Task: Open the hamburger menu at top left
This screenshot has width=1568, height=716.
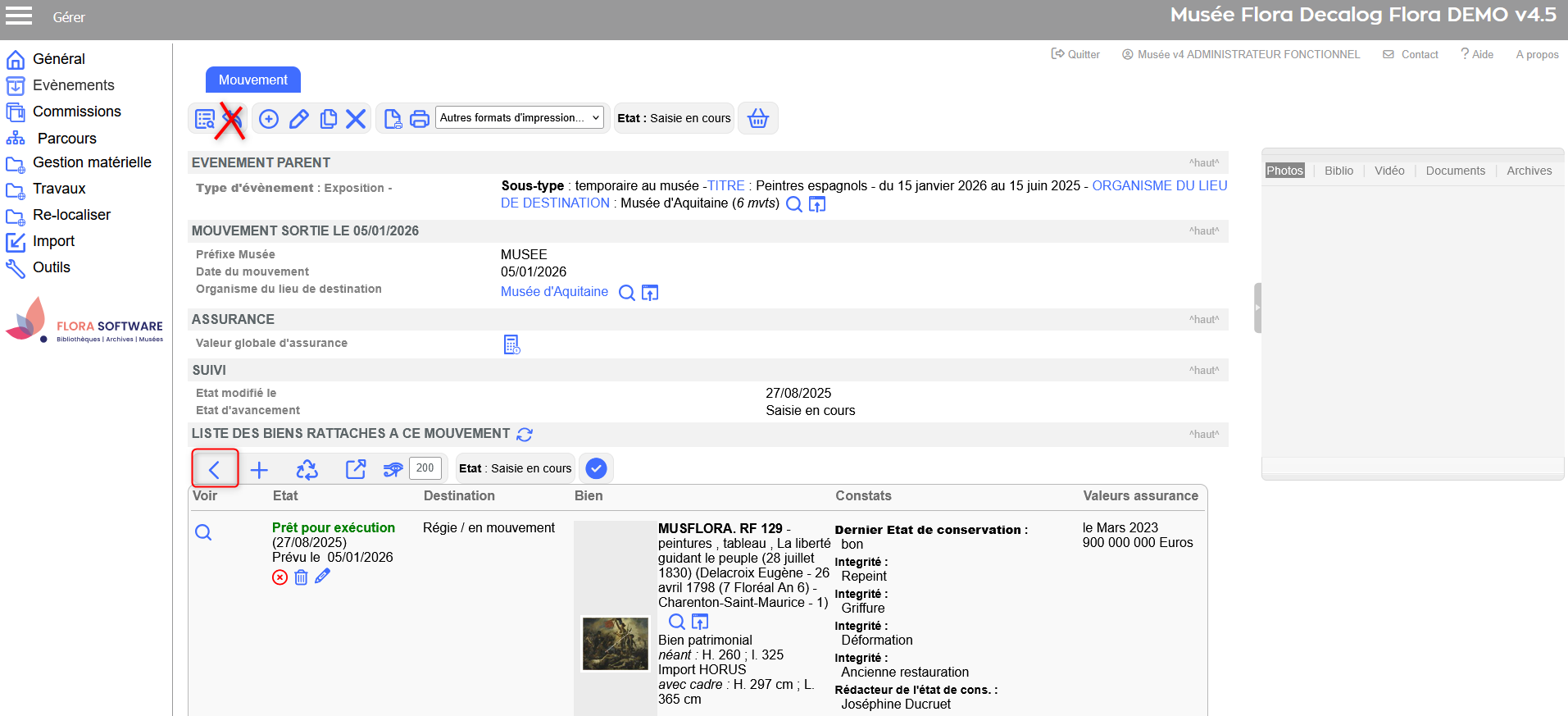Action: pyautogui.click(x=19, y=16)
